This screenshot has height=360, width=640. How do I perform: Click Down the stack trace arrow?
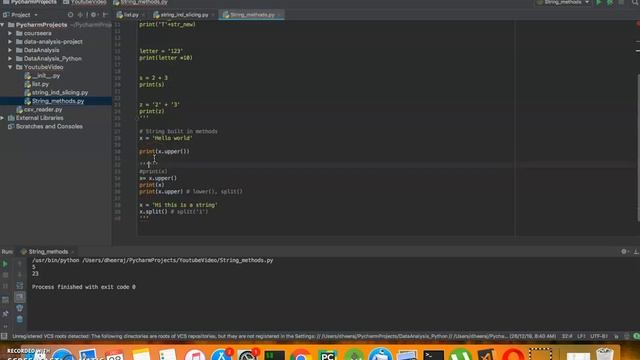(20, 275)
